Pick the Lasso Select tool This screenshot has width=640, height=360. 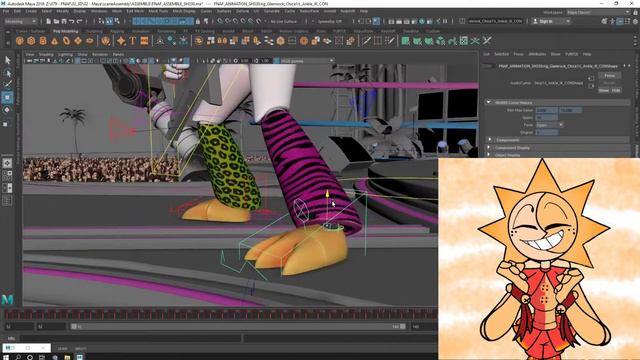point(7,73)
